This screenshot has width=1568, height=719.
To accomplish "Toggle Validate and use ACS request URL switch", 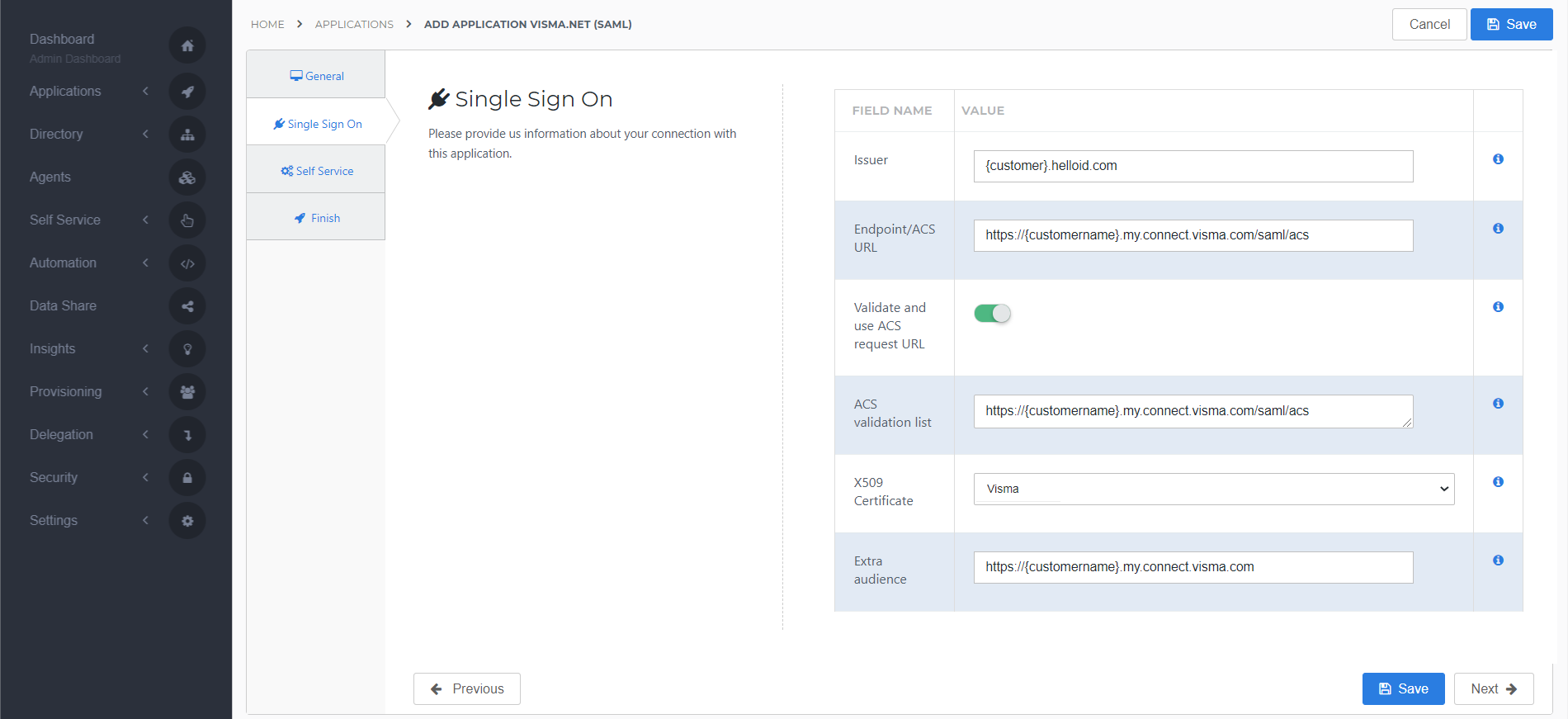I will (x=992, y=314).
